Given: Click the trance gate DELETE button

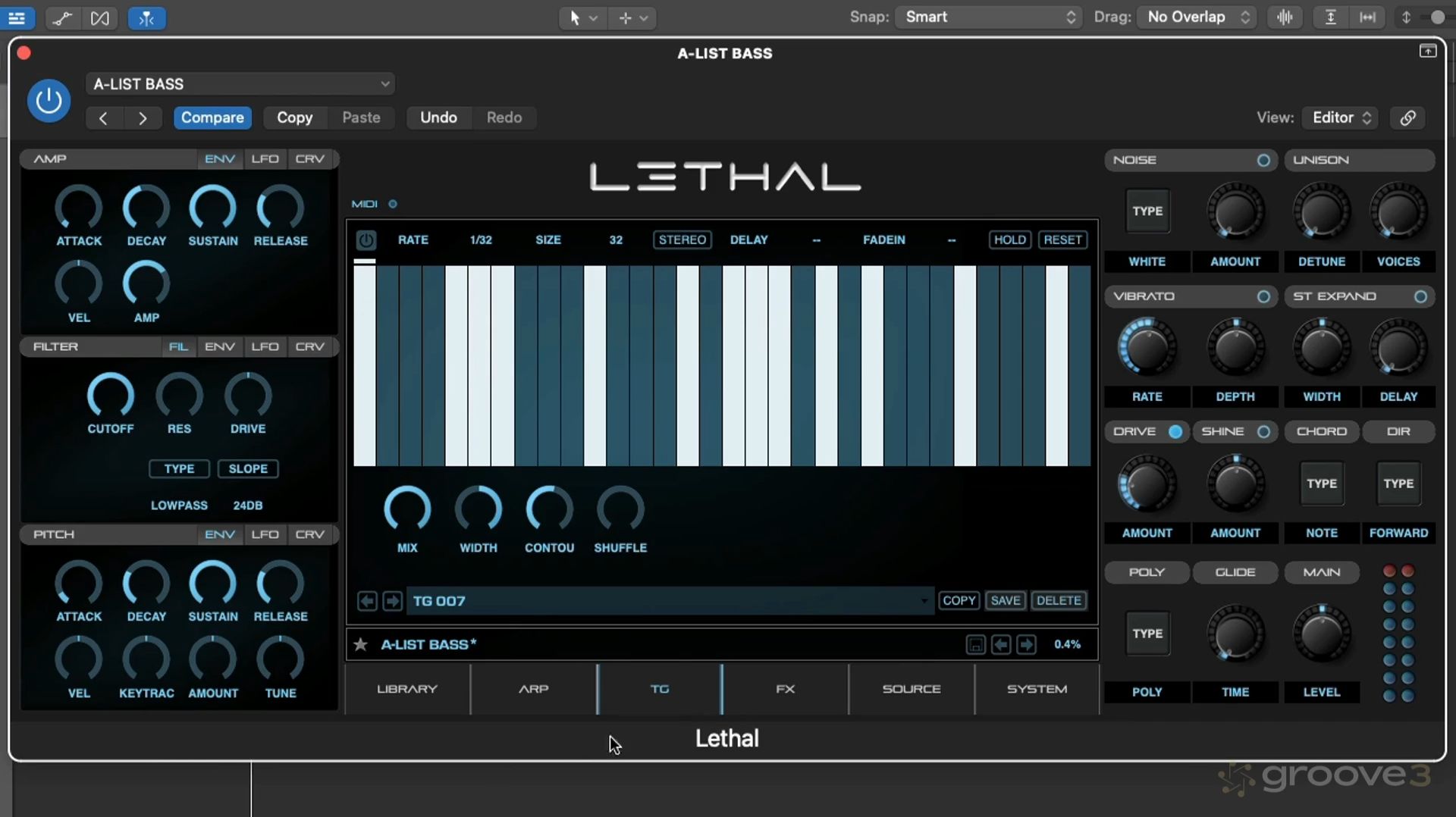Looking at the screenshot, I should tap(1059, 601).
